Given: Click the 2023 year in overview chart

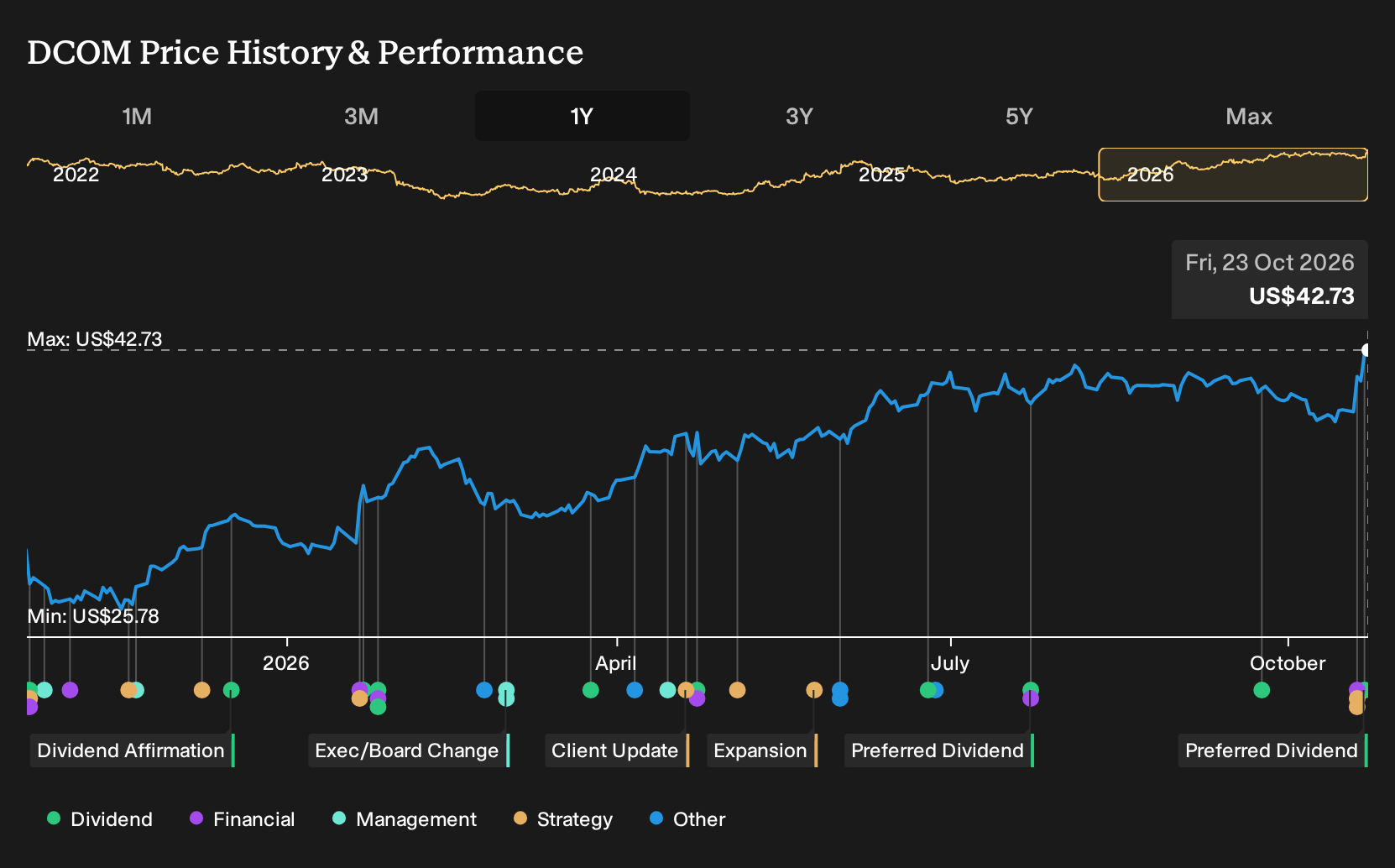Looking at the screenshot, I should coord(344,175).
